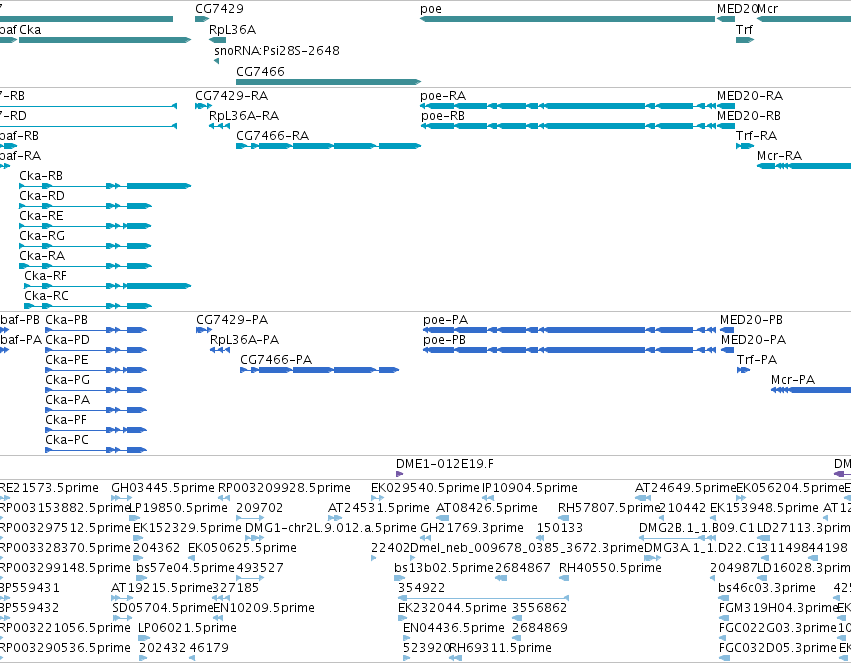The width and height of the screenshot is (851, 663).
Task: Click the poe-PB protein label
Action: 444,340
